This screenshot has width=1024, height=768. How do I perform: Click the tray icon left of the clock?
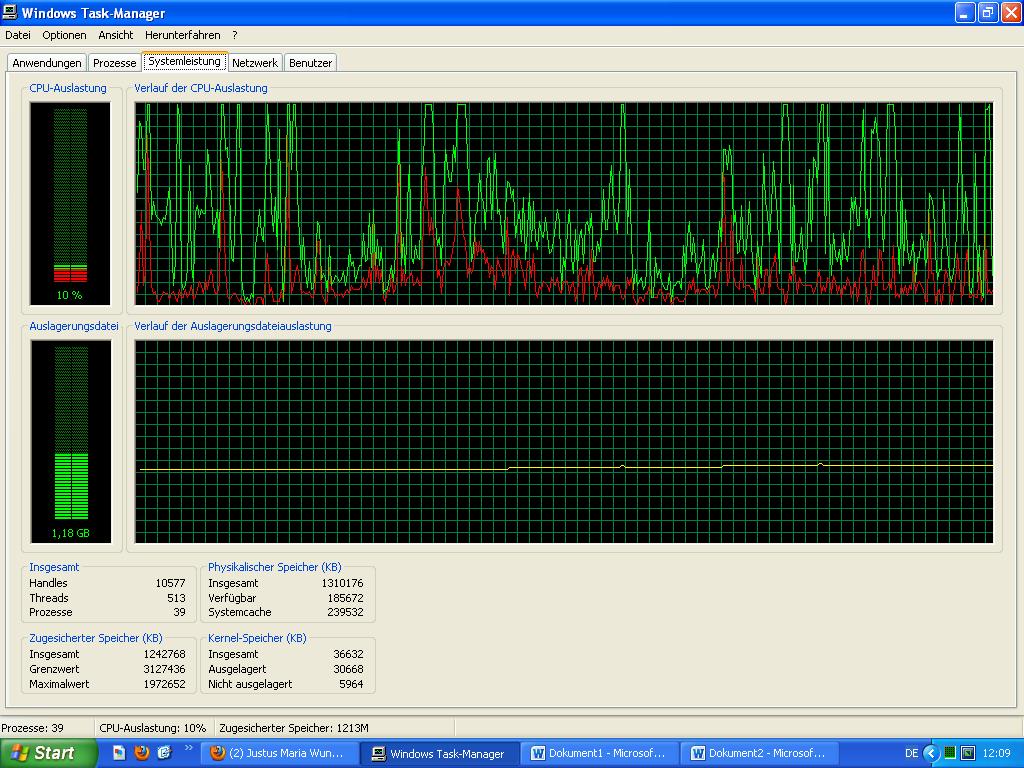click(x=968, y=753)
